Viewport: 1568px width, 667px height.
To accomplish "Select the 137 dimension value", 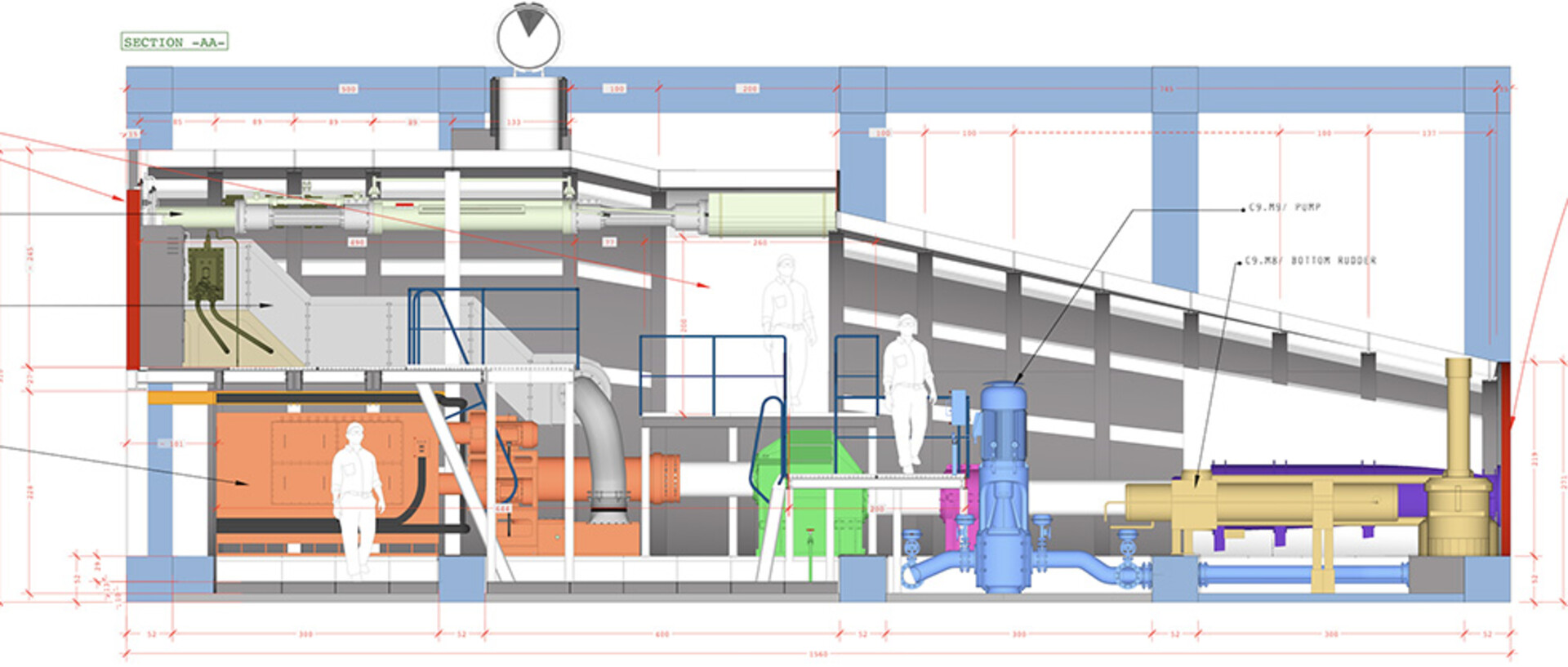I will point(1428,132).
